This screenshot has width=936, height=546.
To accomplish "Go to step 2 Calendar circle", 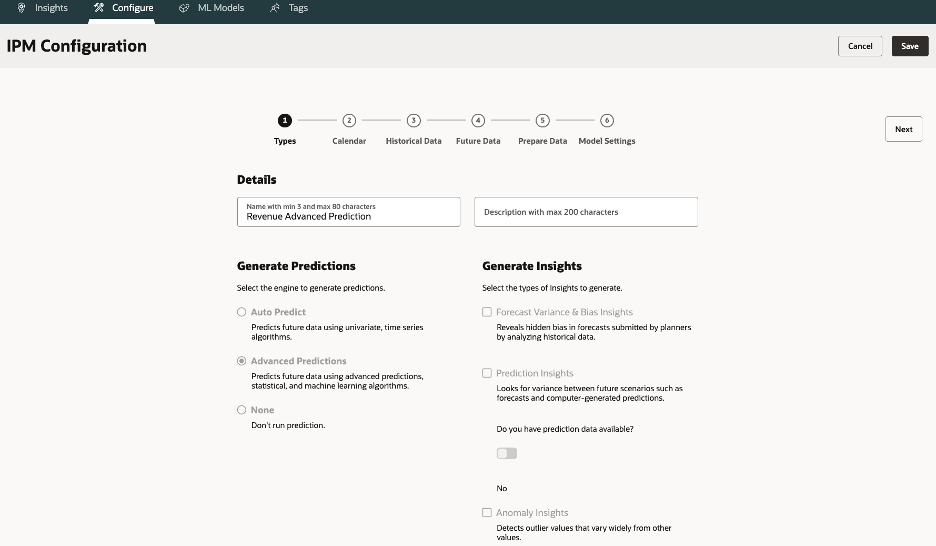I will [x=349, y=120].
